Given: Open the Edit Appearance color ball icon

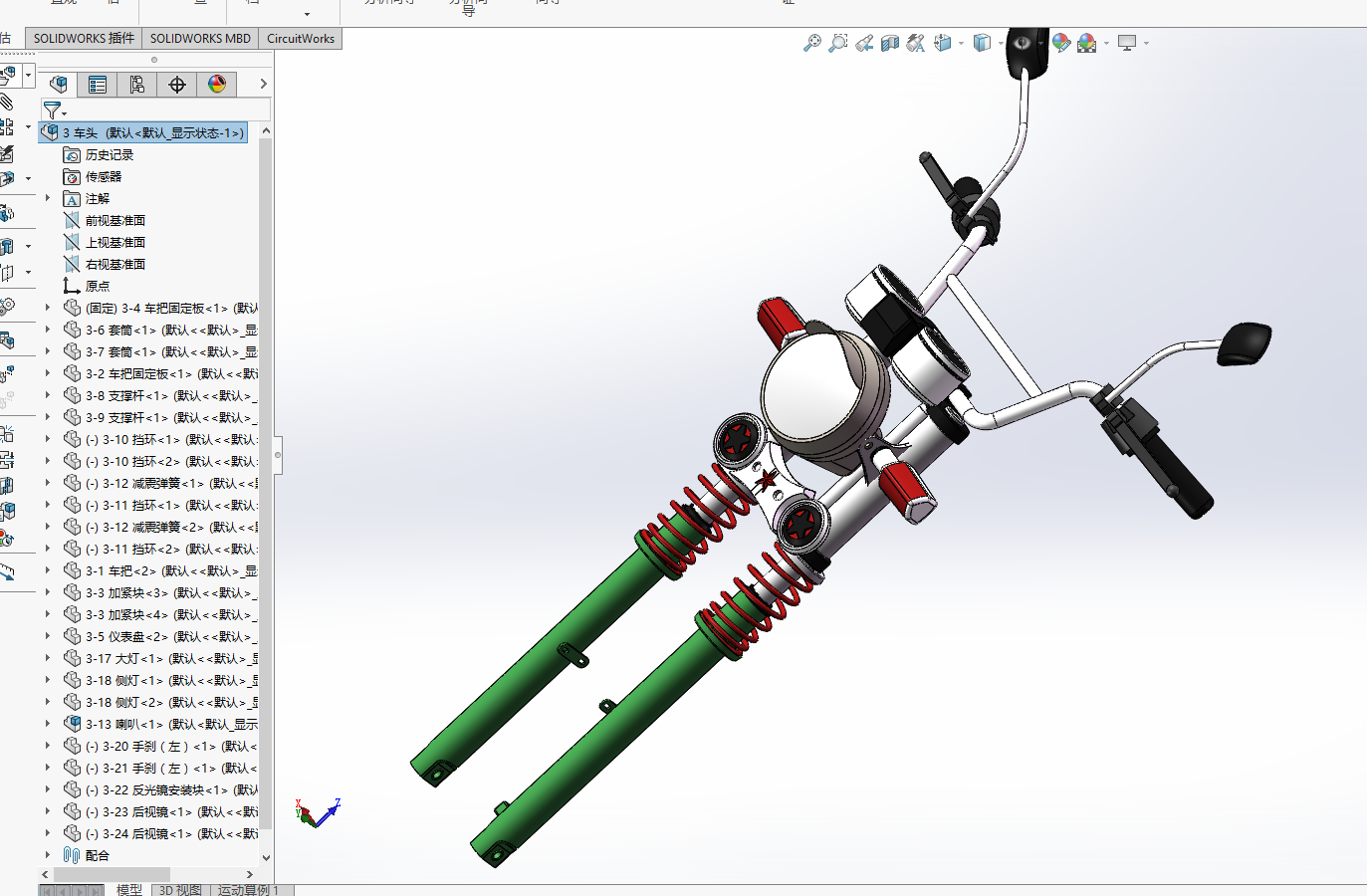Looking at the screenshot, I should click(1061, 43).
